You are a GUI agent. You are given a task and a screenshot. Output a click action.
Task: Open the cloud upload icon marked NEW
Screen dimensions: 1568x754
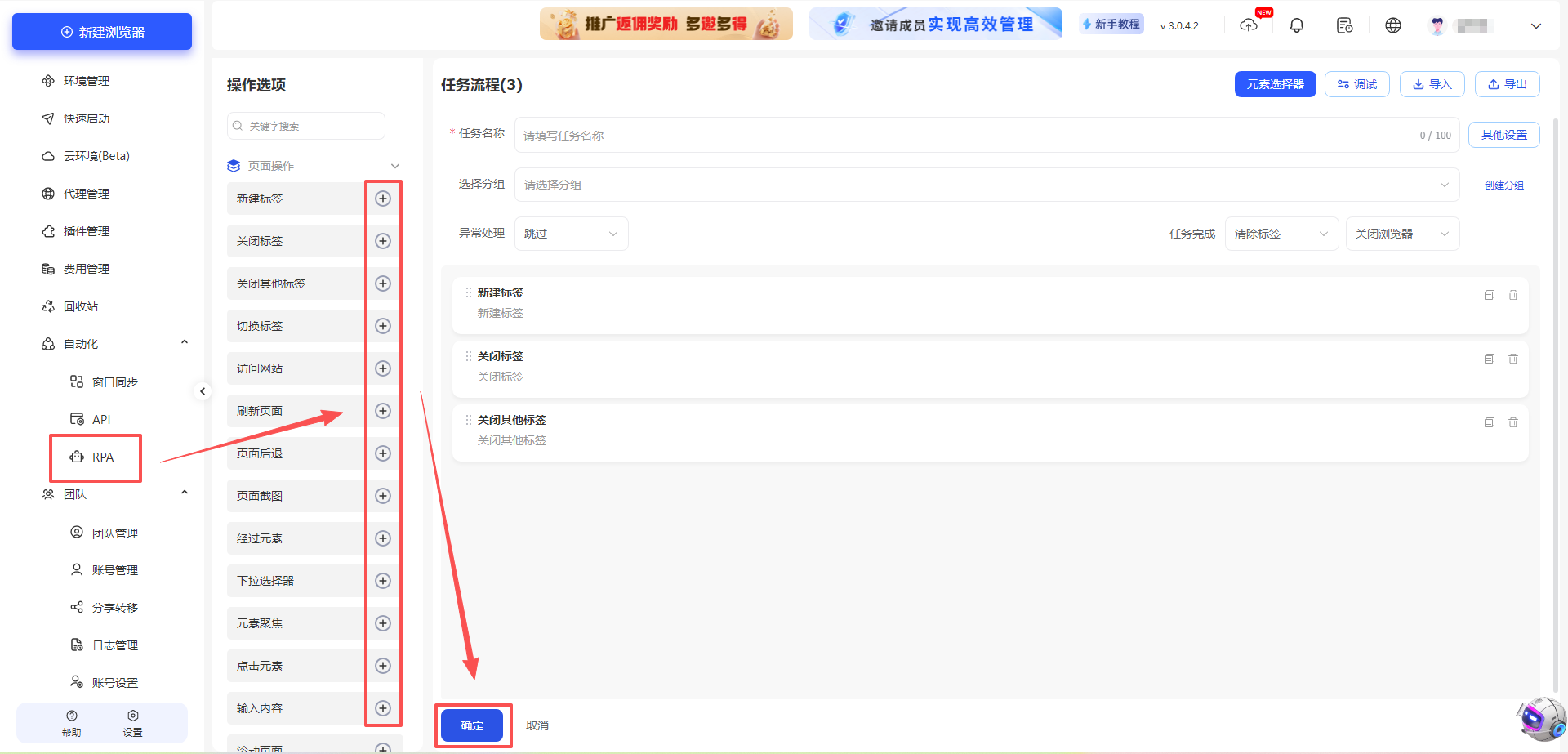tap(1249, 26)
